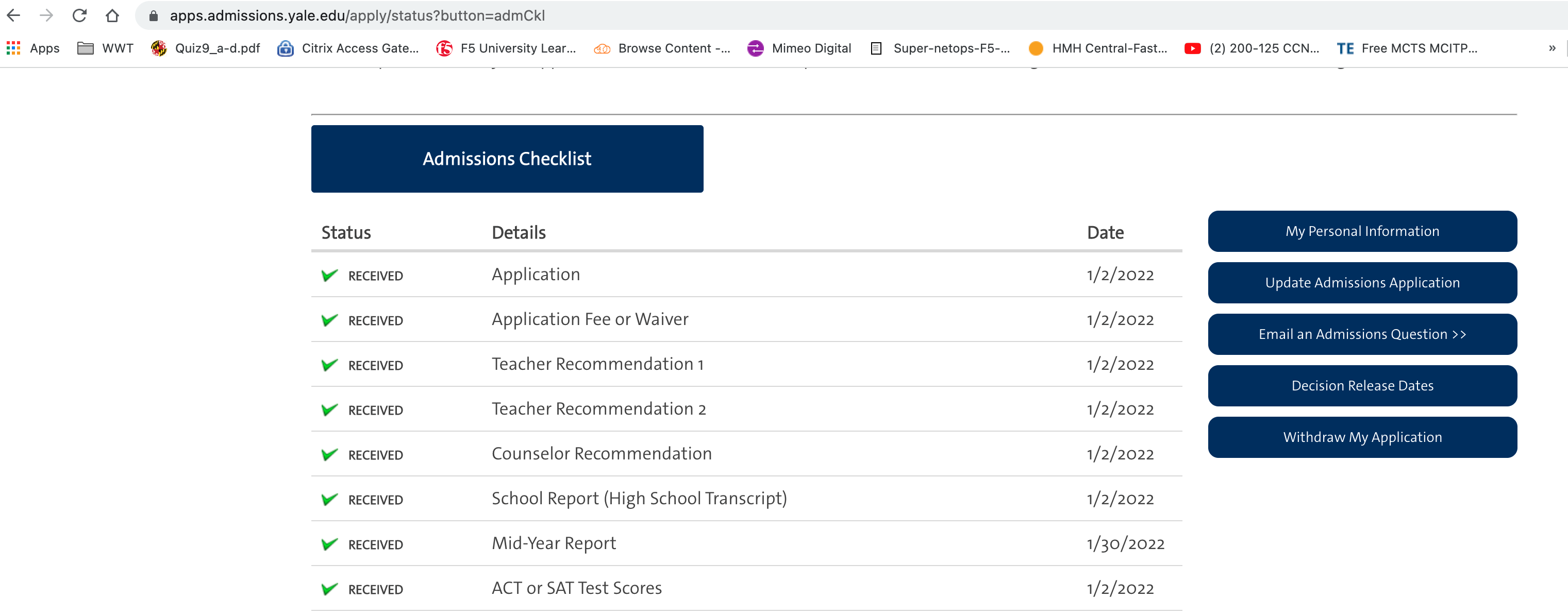Click the 1/30/2022 date for Mid-Year Report
This screenshot has height=615, width=1568.
point(1125,544)
